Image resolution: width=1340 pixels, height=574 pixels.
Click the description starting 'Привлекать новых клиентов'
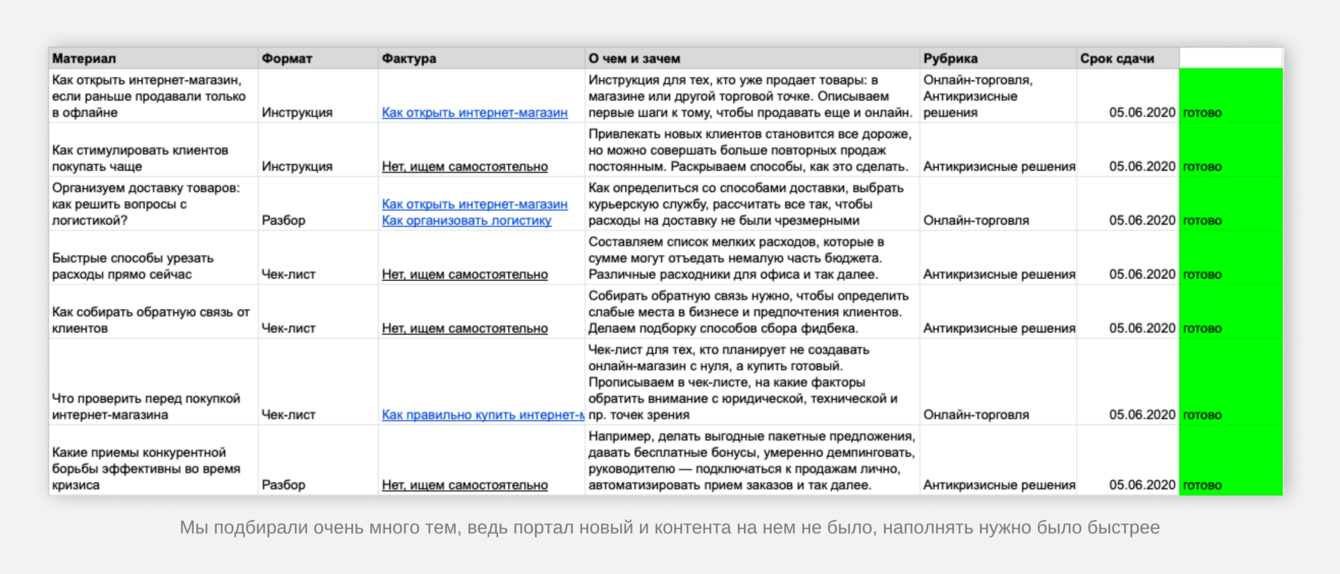coord(750,150)
